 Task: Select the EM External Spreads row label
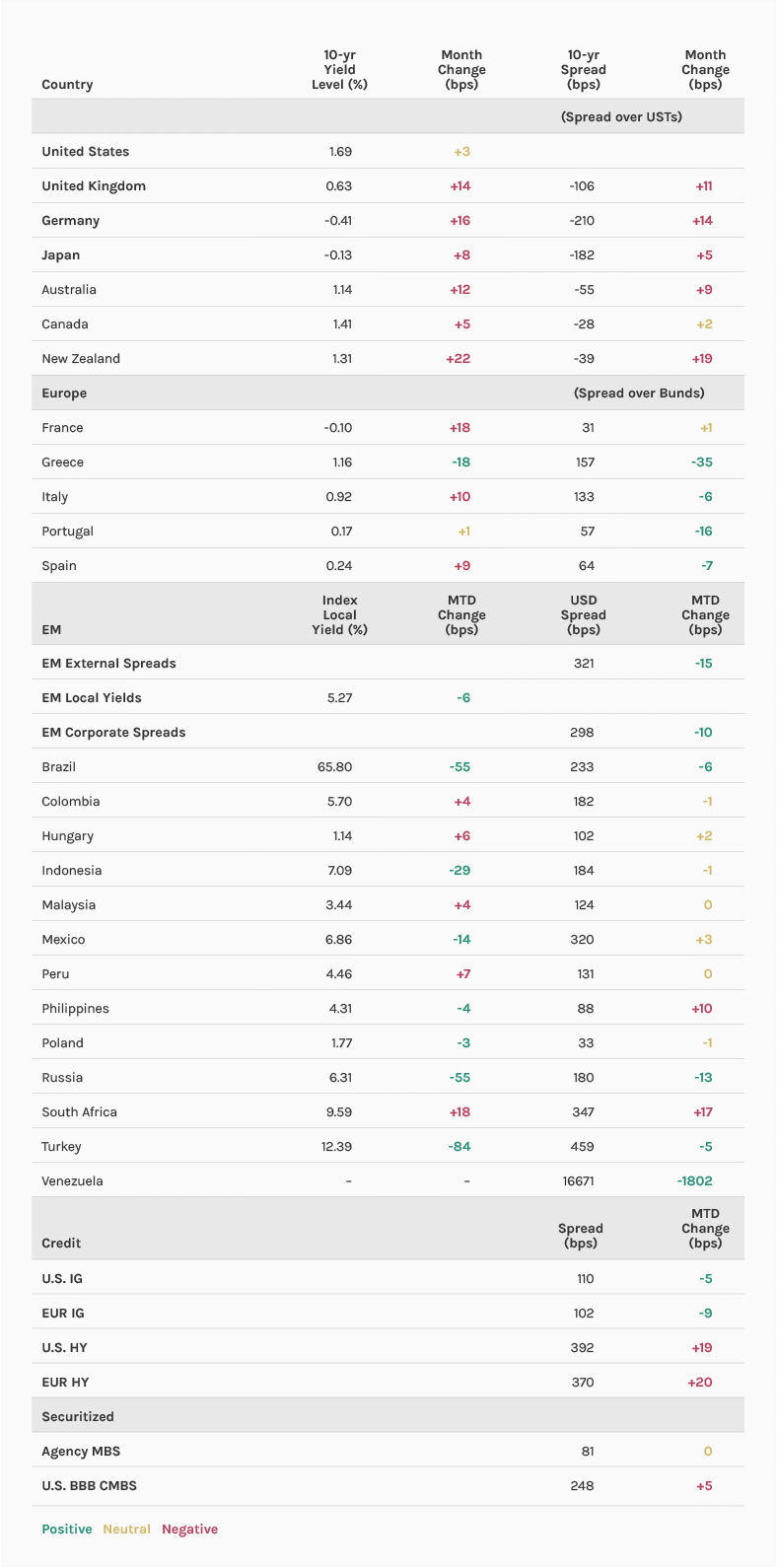tap(108, 664)
